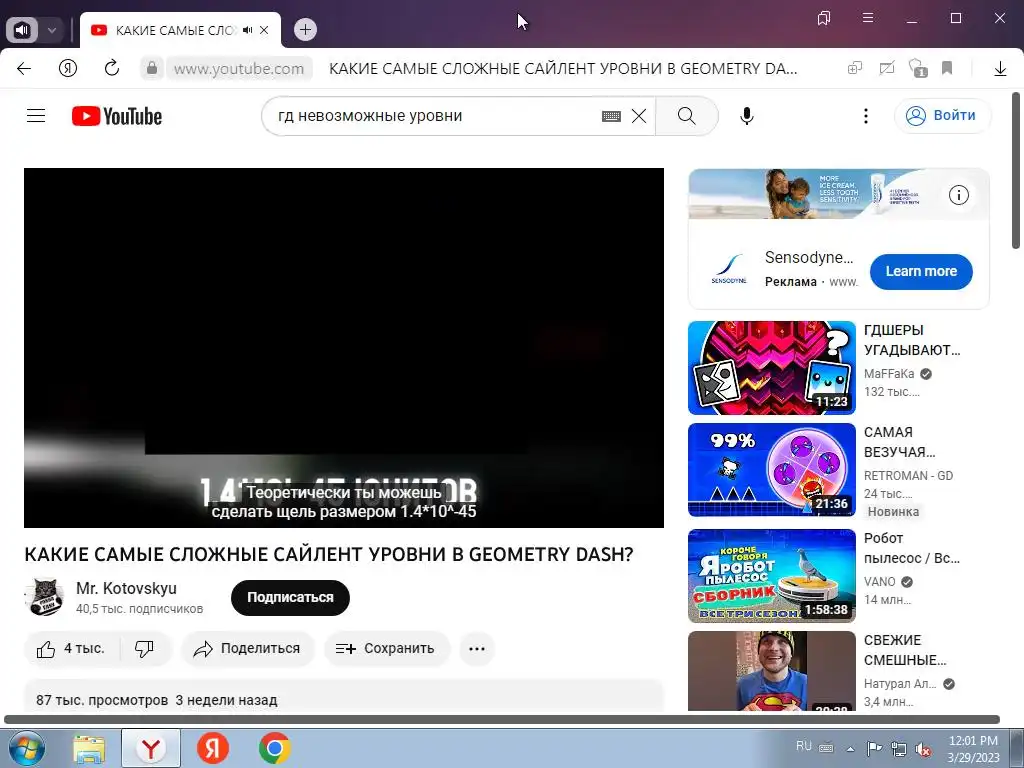Open the Yandex browser hamburger menu

pyautogui.click(x=868, y=18)
